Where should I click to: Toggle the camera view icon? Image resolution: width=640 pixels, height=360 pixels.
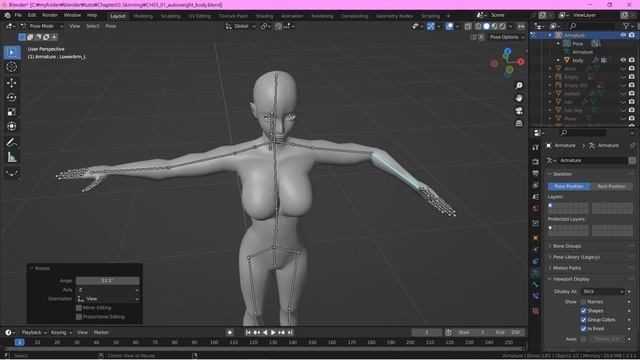point(519,111)
